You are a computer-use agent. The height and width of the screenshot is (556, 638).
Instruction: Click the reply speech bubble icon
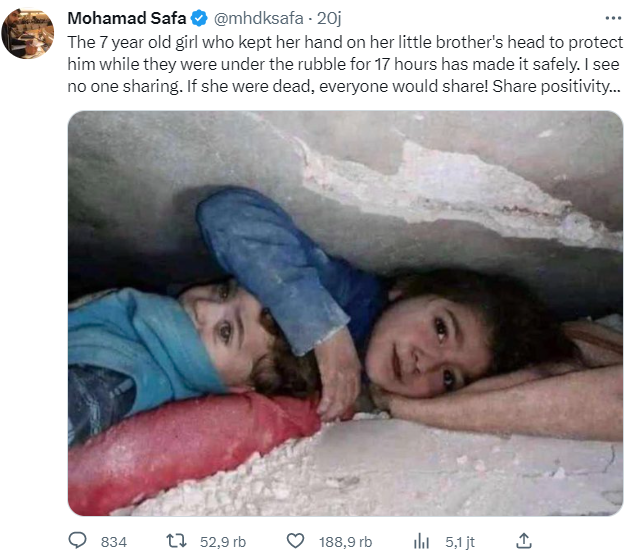click(79, 541)
